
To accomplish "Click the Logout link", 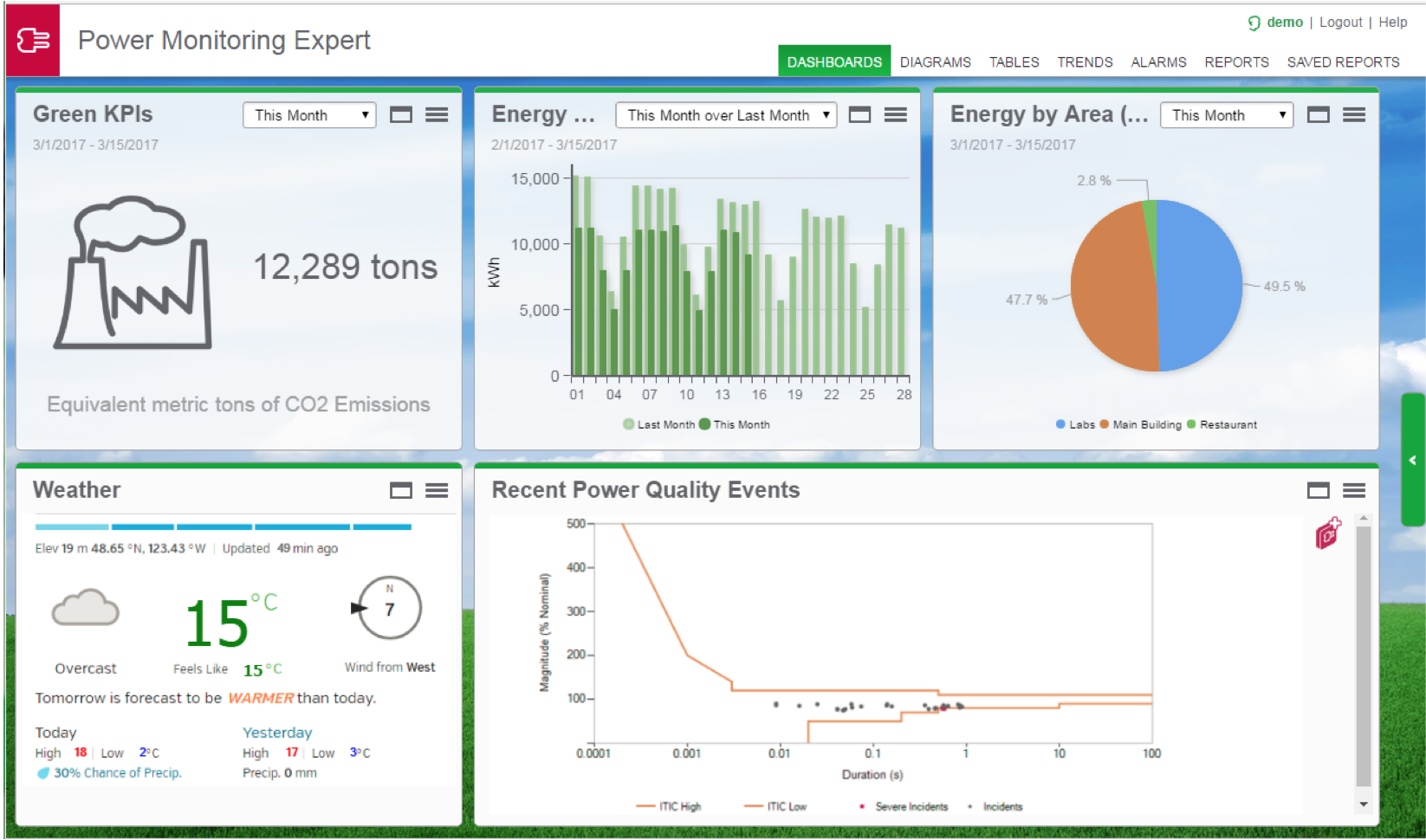I will tap(1341, 23).
